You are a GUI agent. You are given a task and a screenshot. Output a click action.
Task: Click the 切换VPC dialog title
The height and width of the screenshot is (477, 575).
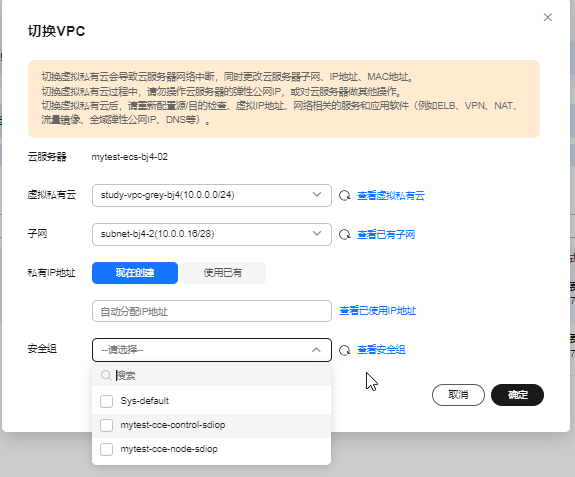56,31
